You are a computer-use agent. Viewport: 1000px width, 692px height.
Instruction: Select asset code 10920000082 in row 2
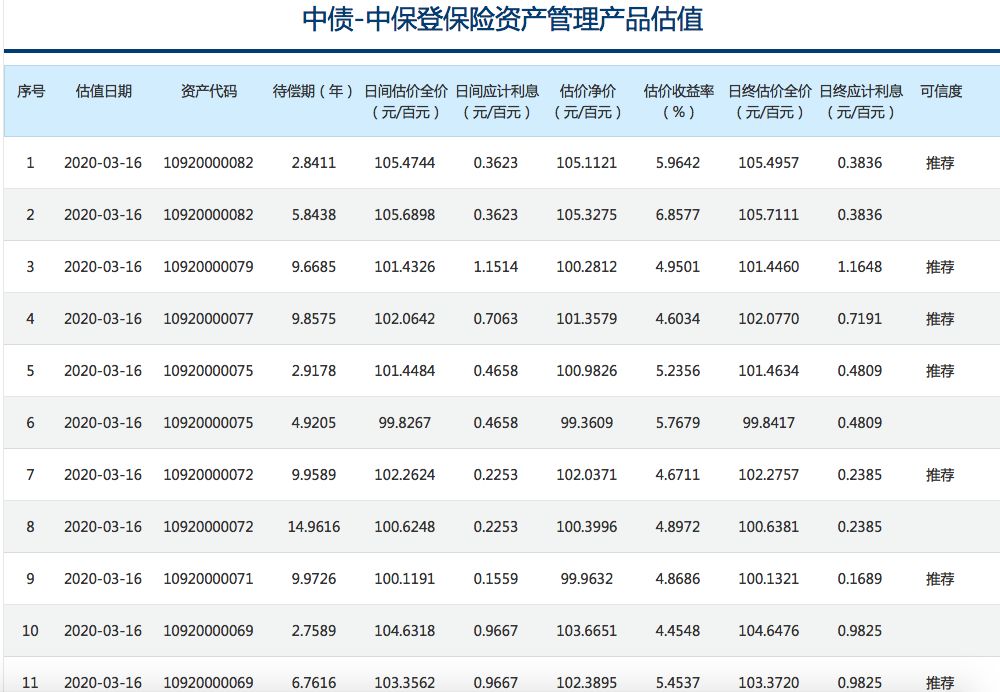click(x=209, y=215)
